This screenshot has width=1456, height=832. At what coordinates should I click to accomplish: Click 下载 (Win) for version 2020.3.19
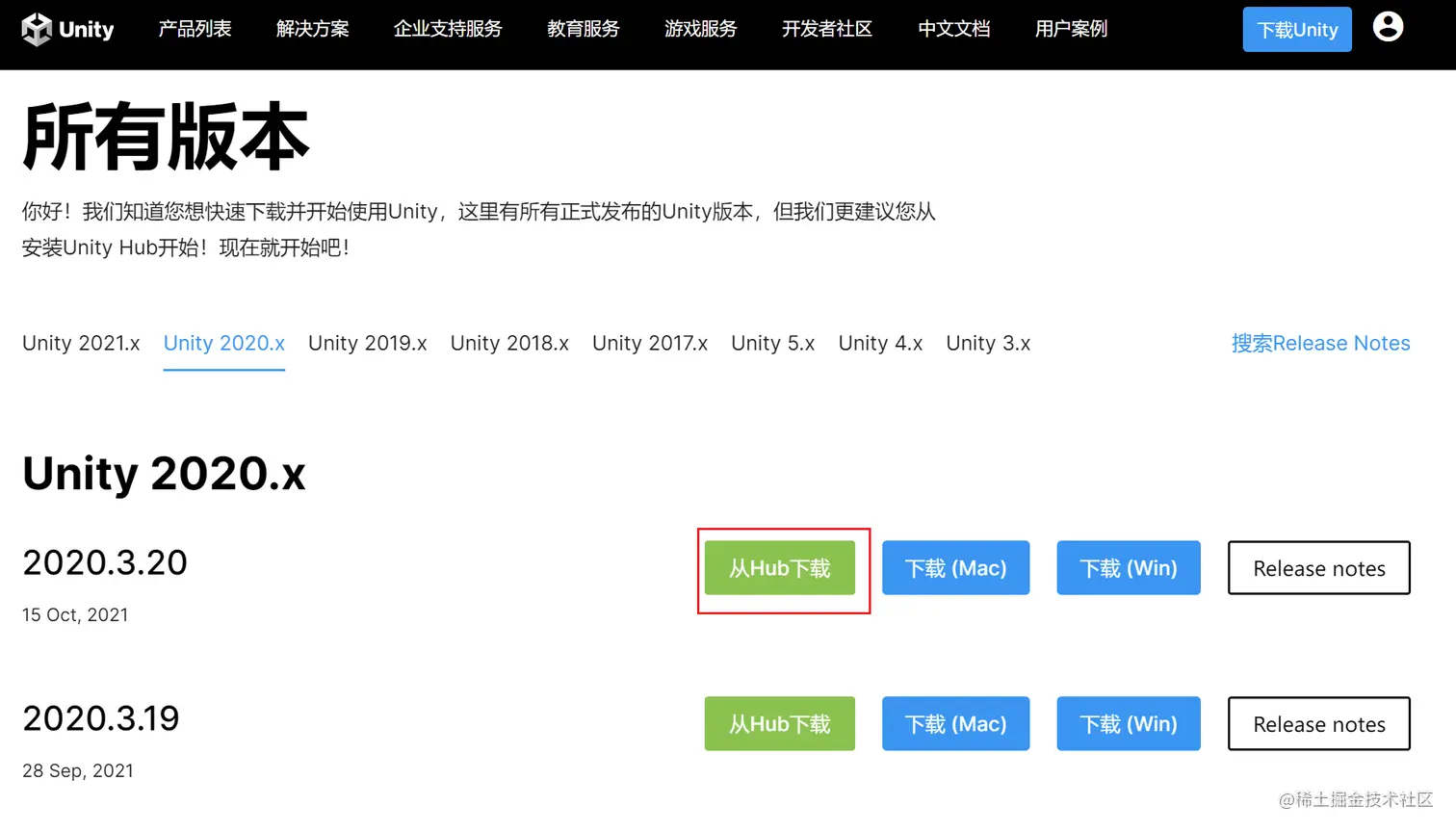[x=1129, y=724]
